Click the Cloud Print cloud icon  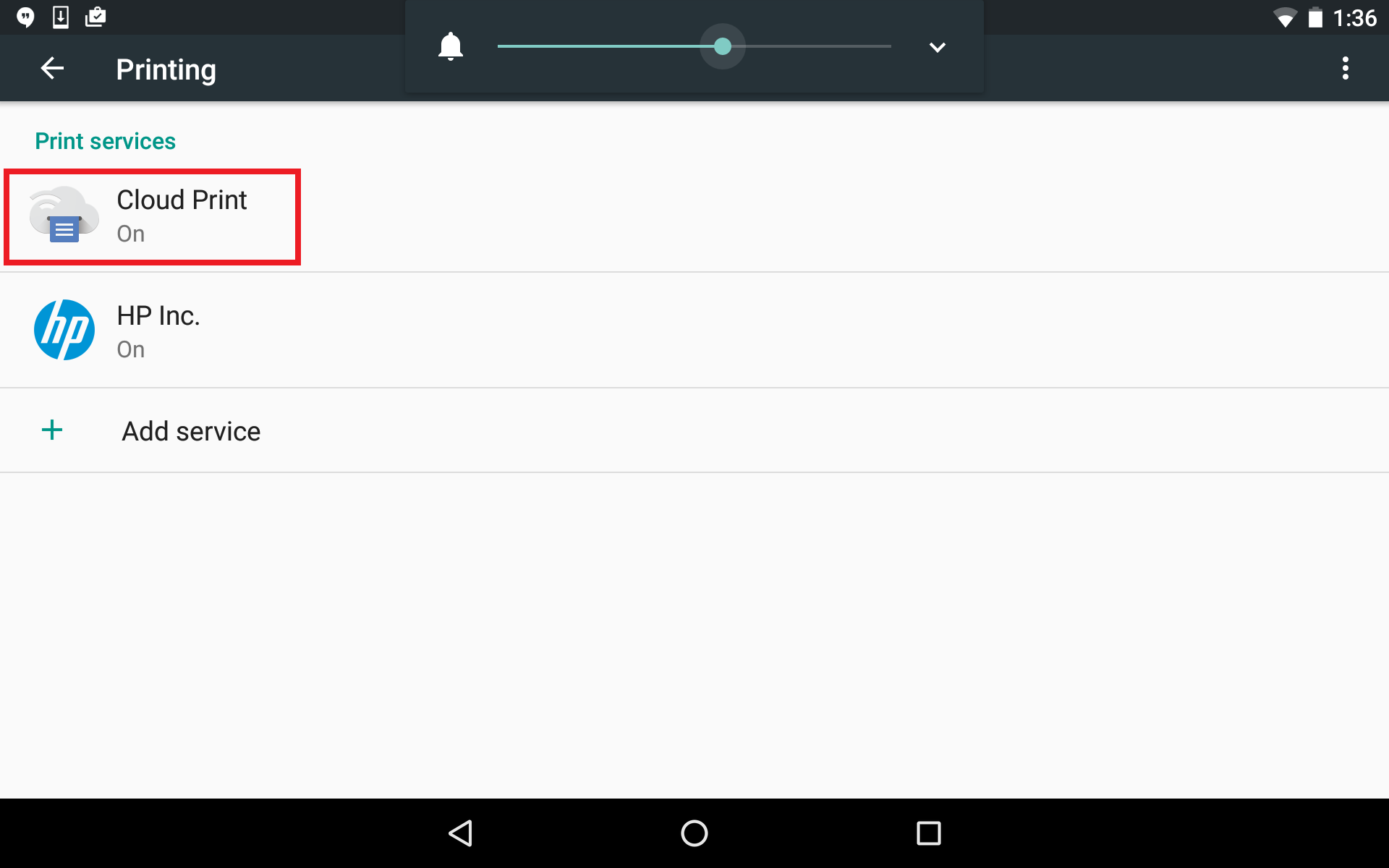[x=64, y=215]
